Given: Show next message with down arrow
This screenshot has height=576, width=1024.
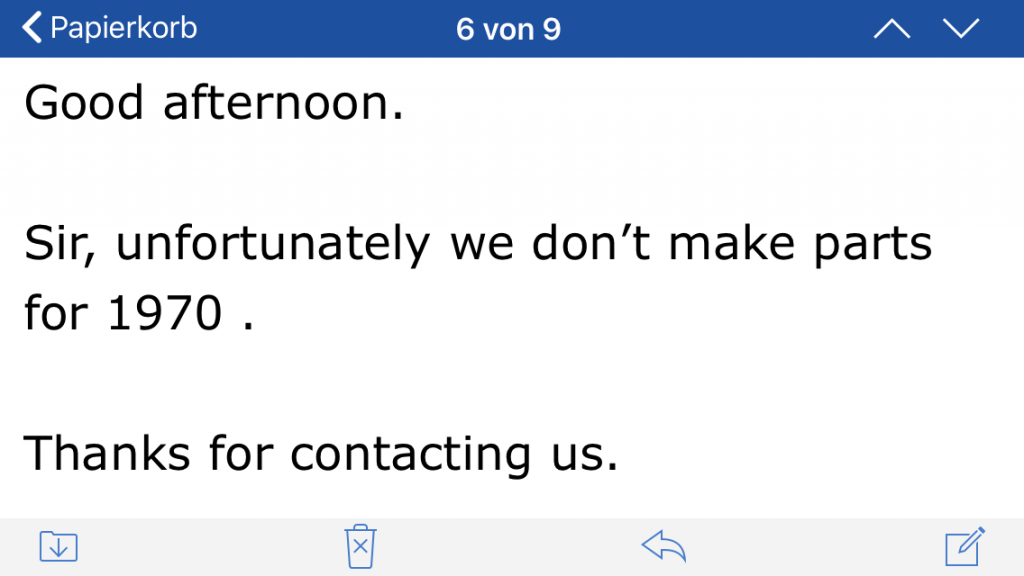Looking at the screenshot, I should tap(961, 30).
